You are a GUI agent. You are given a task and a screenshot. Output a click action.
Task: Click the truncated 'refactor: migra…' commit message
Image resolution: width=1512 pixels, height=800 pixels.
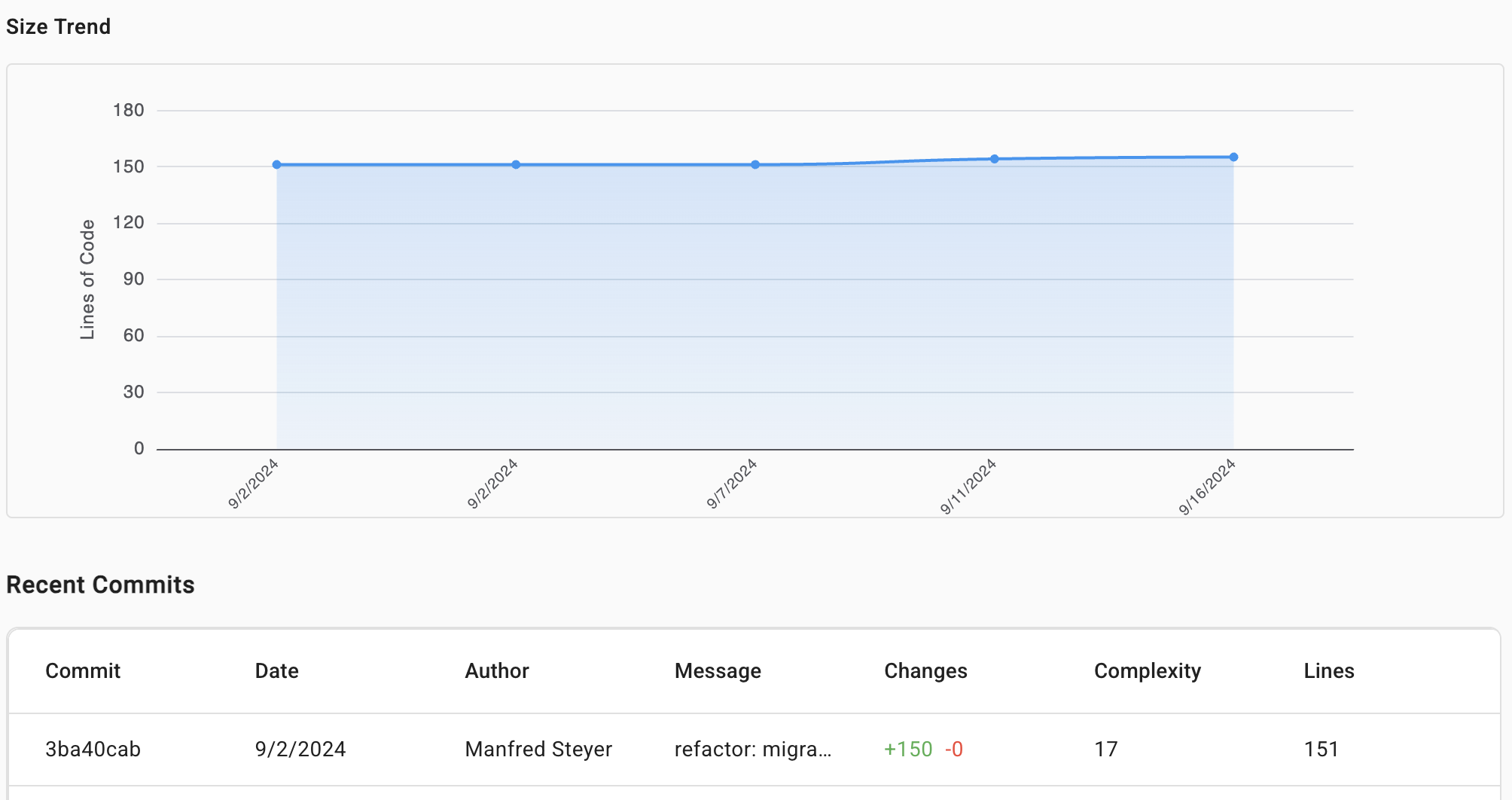(x=753, y=749)
